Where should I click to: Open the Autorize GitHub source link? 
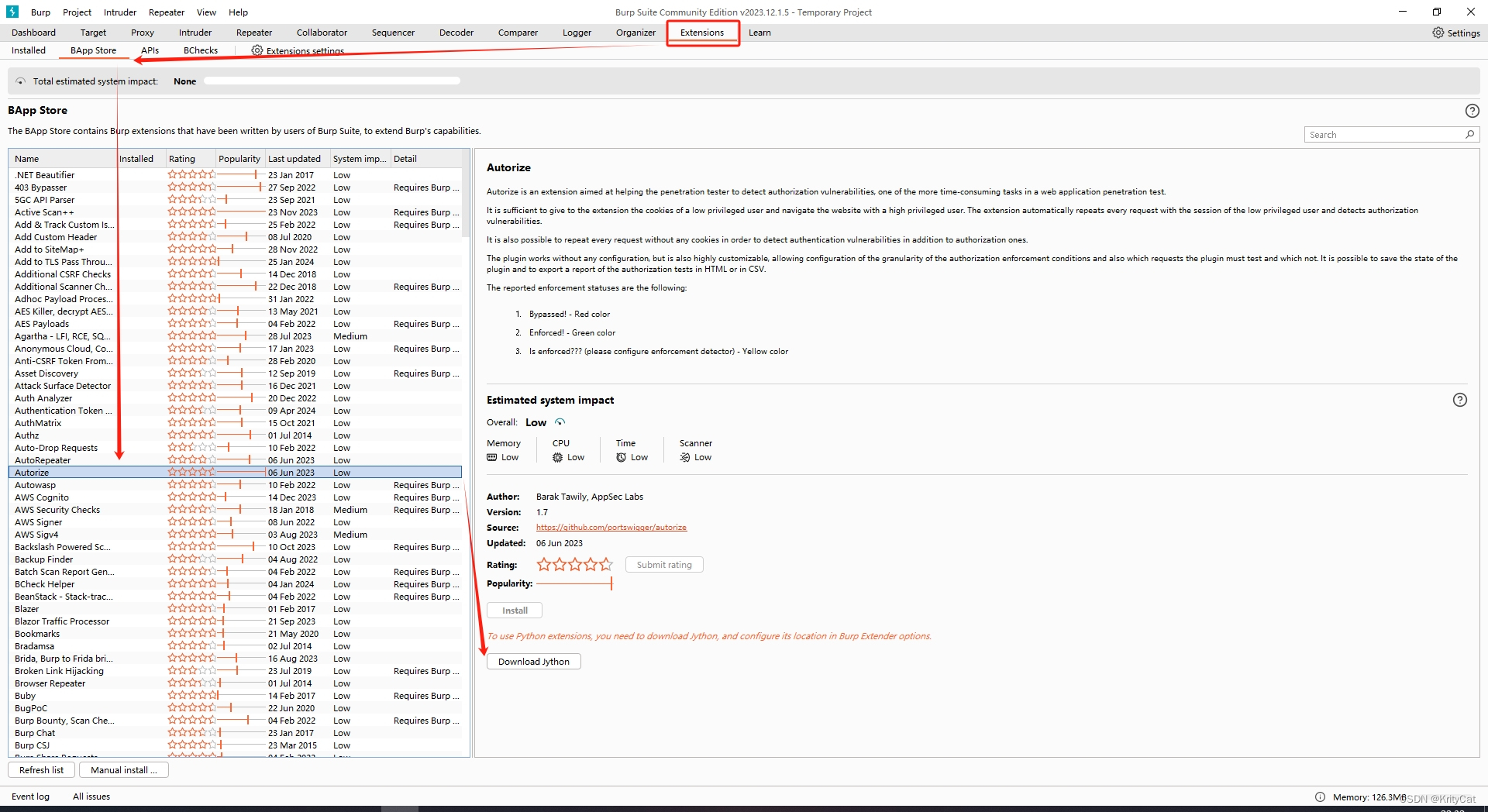click(x=611, y=528)
